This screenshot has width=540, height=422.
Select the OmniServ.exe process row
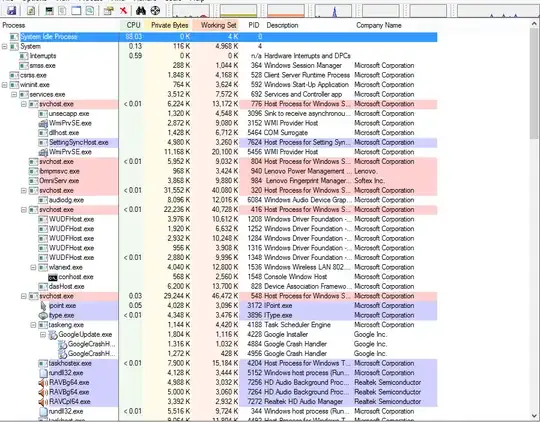[219, 181]
